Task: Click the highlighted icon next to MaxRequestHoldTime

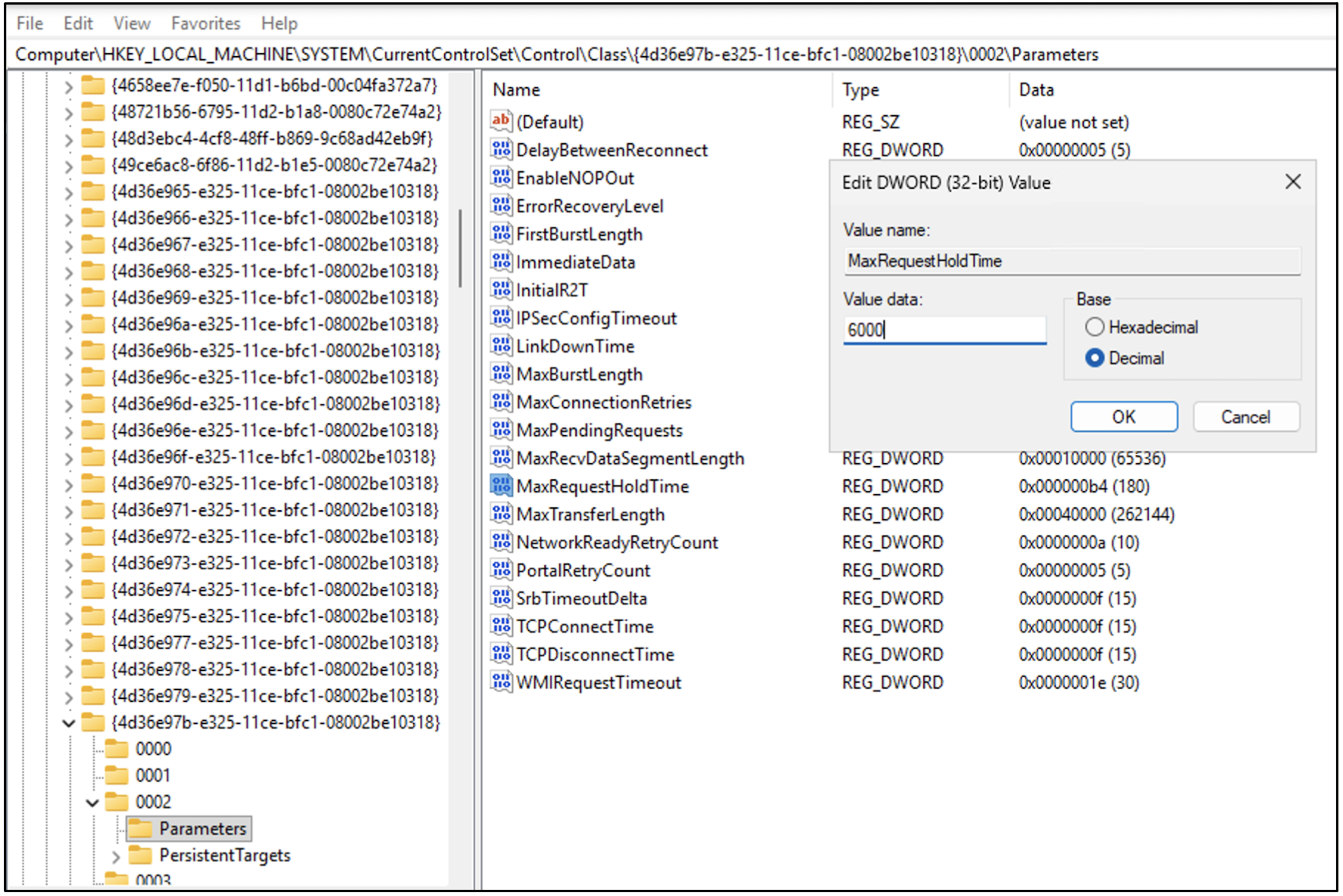Action: tap(500, 486)
